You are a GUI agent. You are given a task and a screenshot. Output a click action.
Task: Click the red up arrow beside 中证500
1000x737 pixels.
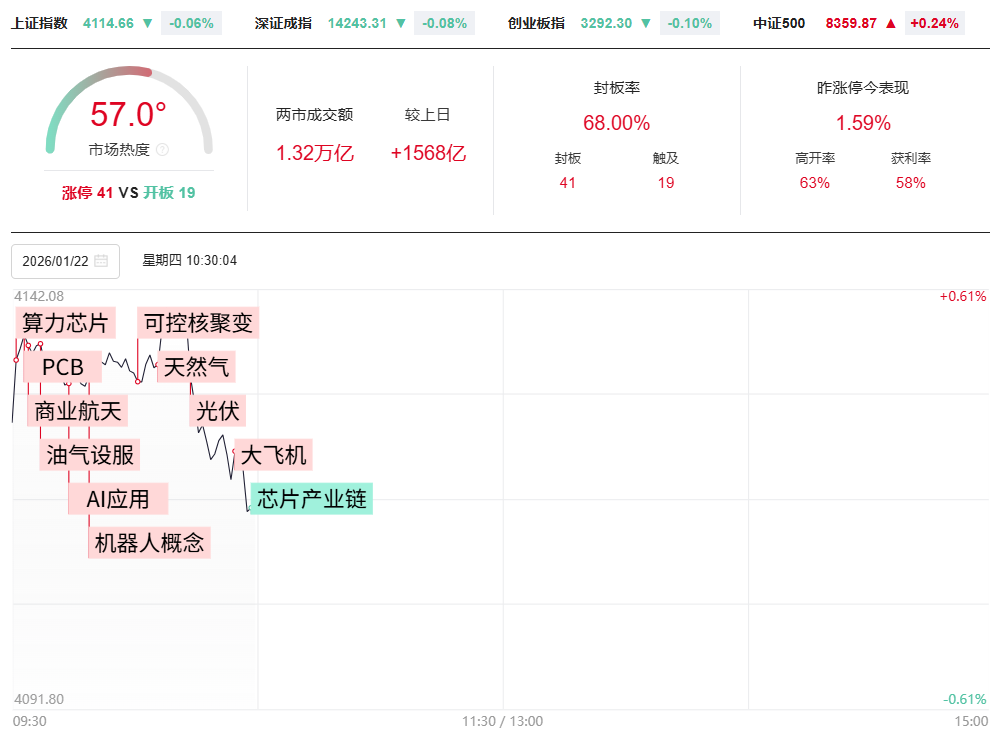pyautogui.click(x=890, y=23)
